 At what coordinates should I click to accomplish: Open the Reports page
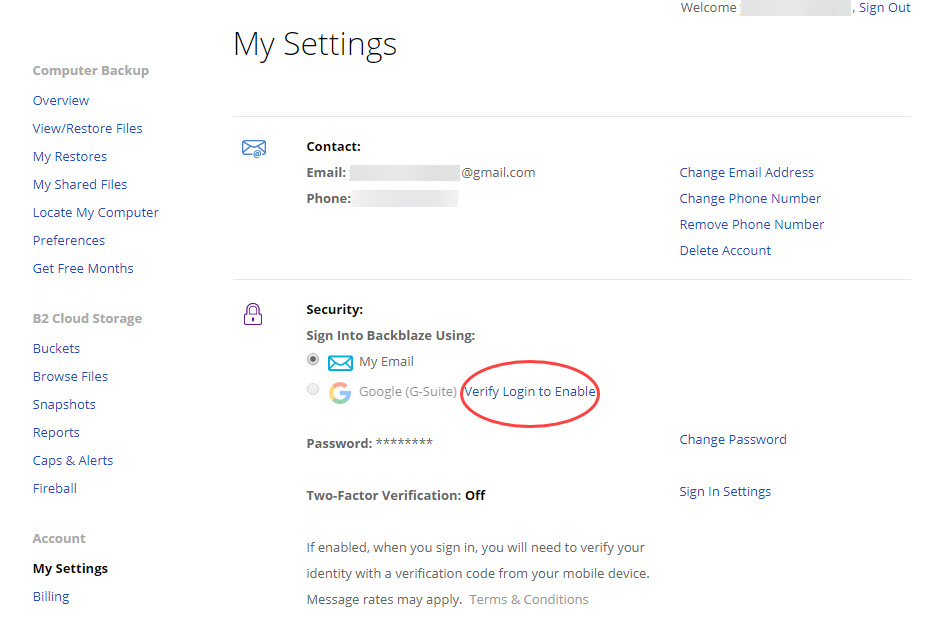point(56,433)
